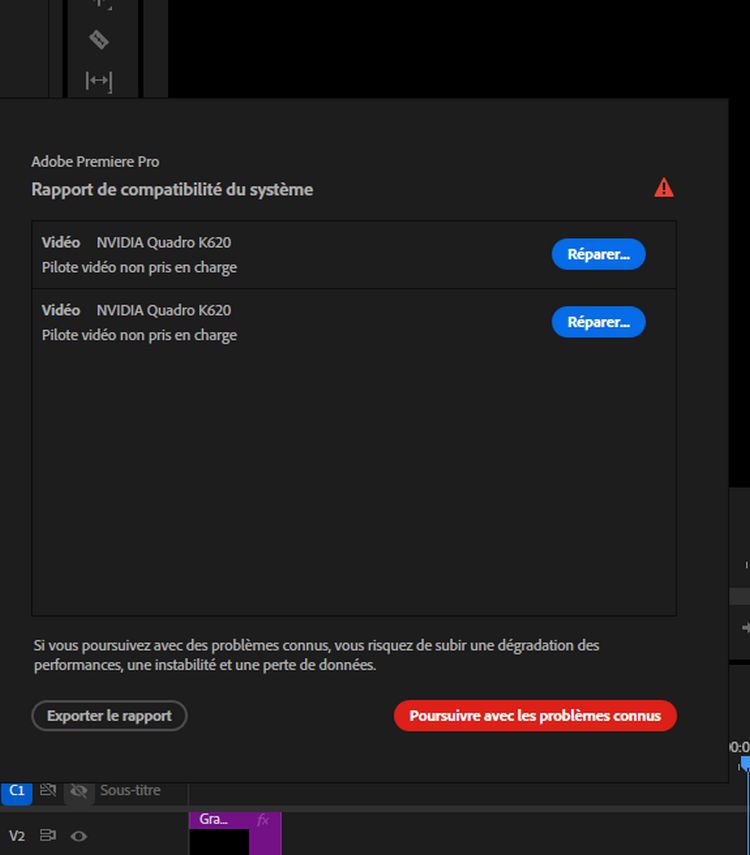
Task: Toggle the caption track display icon beside C1
Action: tap(48, 790)
